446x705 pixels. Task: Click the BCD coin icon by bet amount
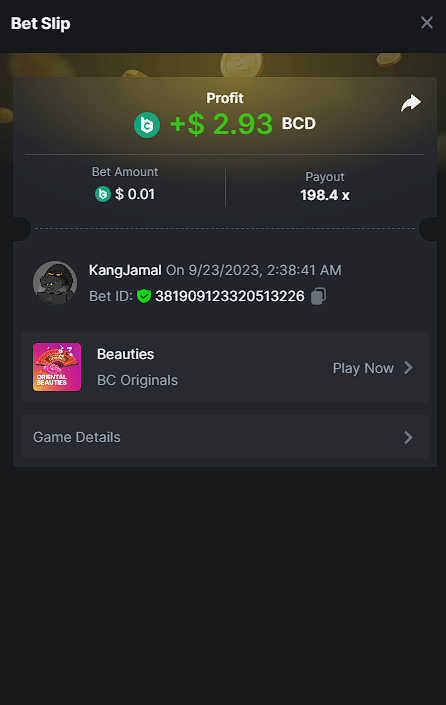103,194
